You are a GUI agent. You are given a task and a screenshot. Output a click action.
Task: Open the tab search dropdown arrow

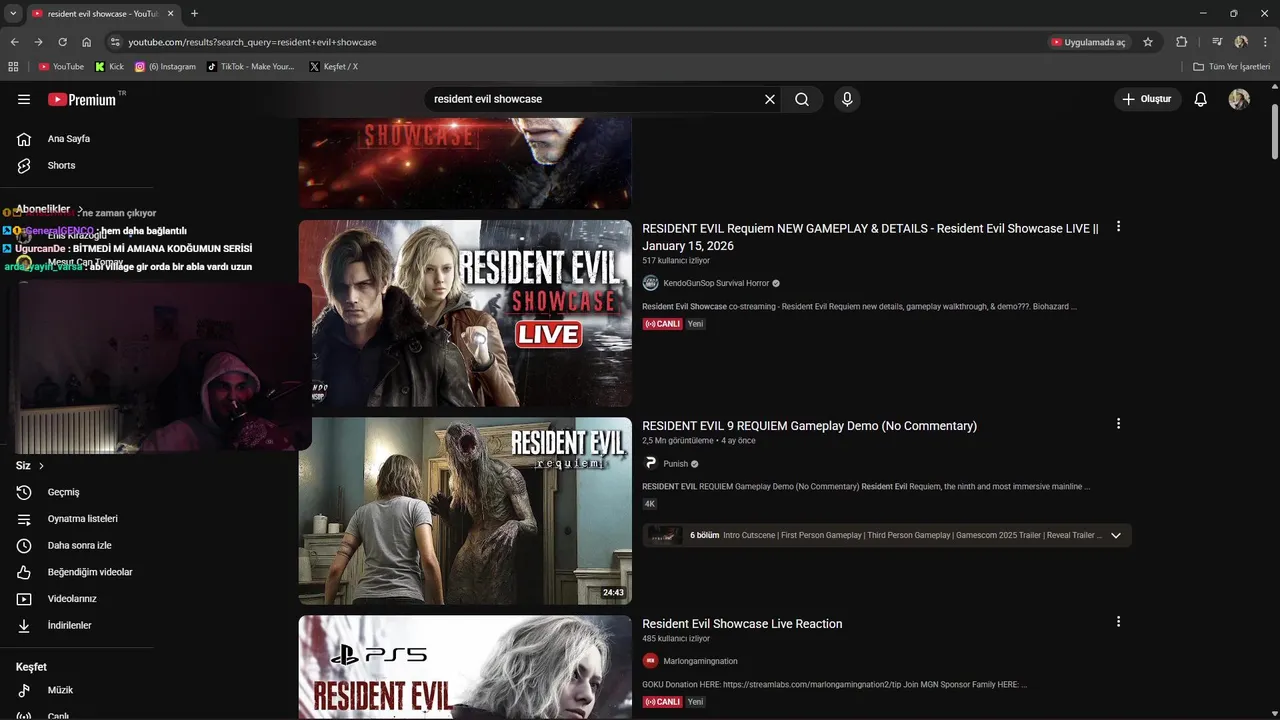(13, 14)
